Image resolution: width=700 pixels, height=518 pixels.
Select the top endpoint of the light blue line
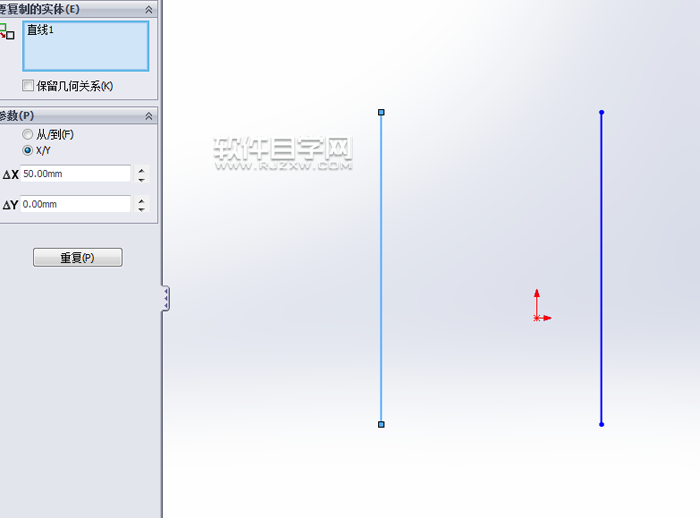pos(381,112)
